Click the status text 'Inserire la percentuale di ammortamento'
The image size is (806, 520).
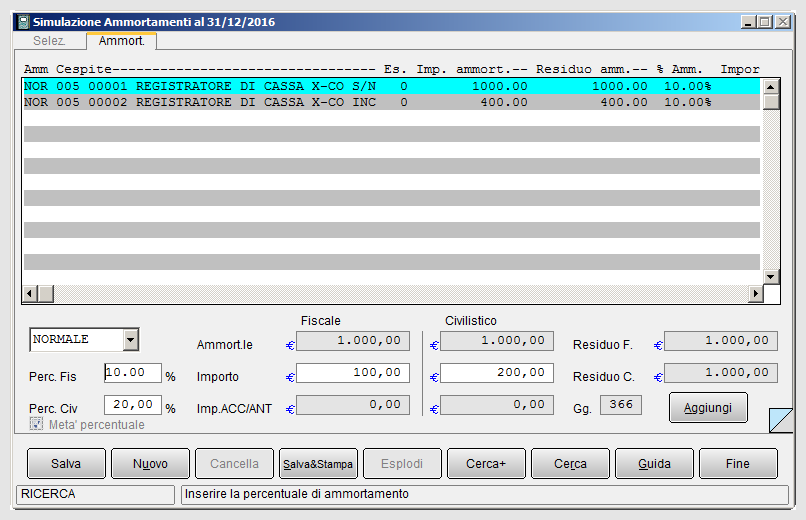[x=297, y=494]
